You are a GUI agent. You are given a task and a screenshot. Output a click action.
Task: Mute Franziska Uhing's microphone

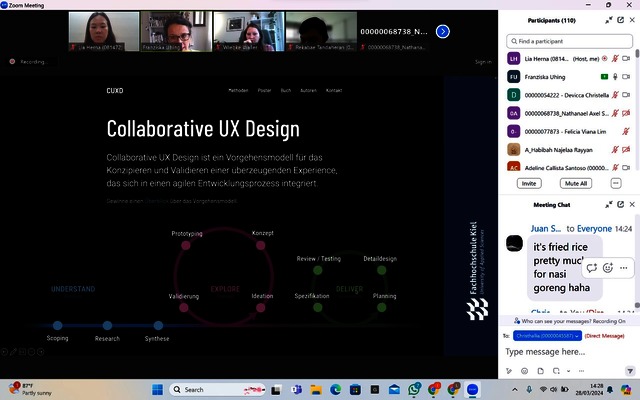(615, 77)
